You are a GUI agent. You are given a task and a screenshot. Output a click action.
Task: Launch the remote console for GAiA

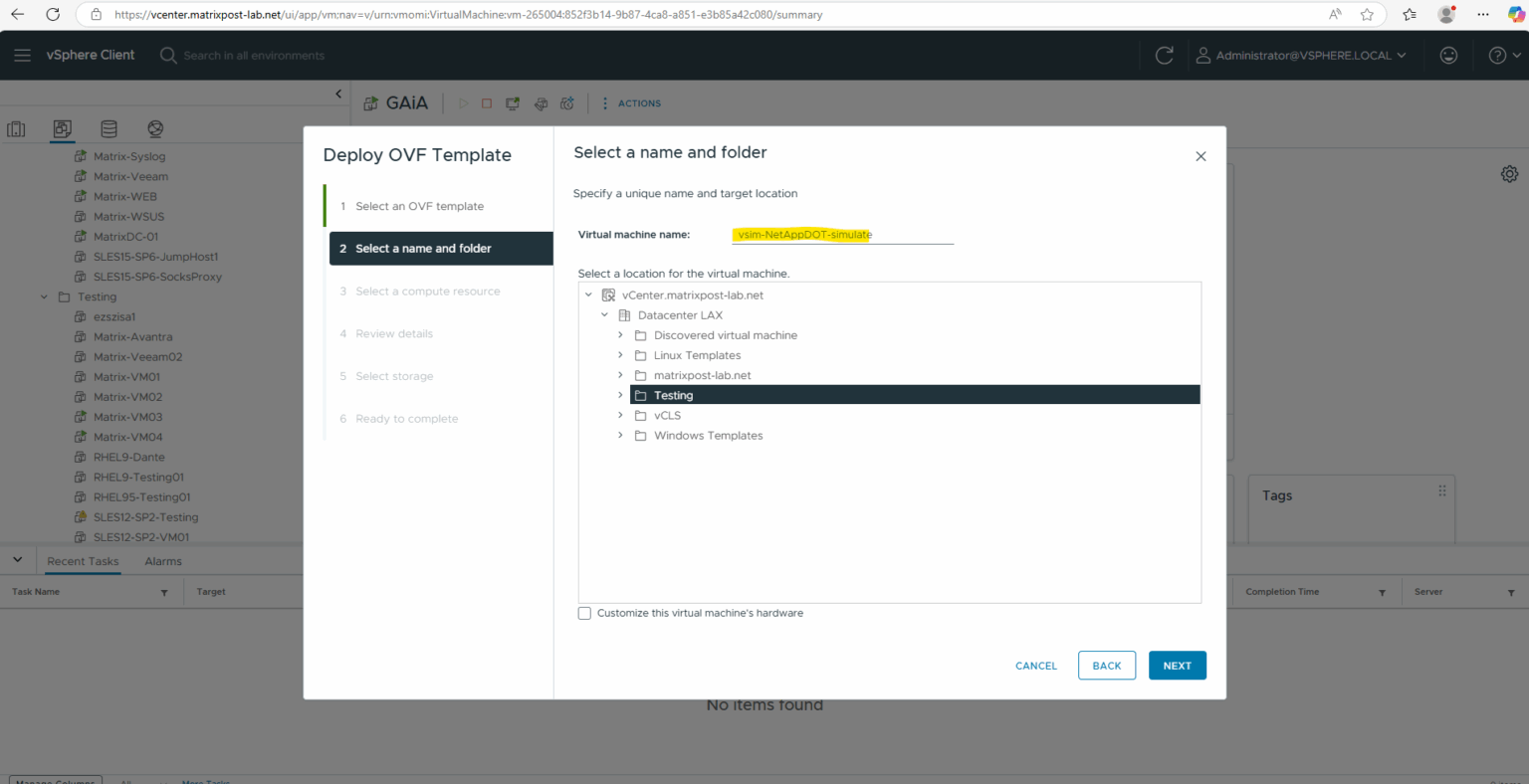512,103
